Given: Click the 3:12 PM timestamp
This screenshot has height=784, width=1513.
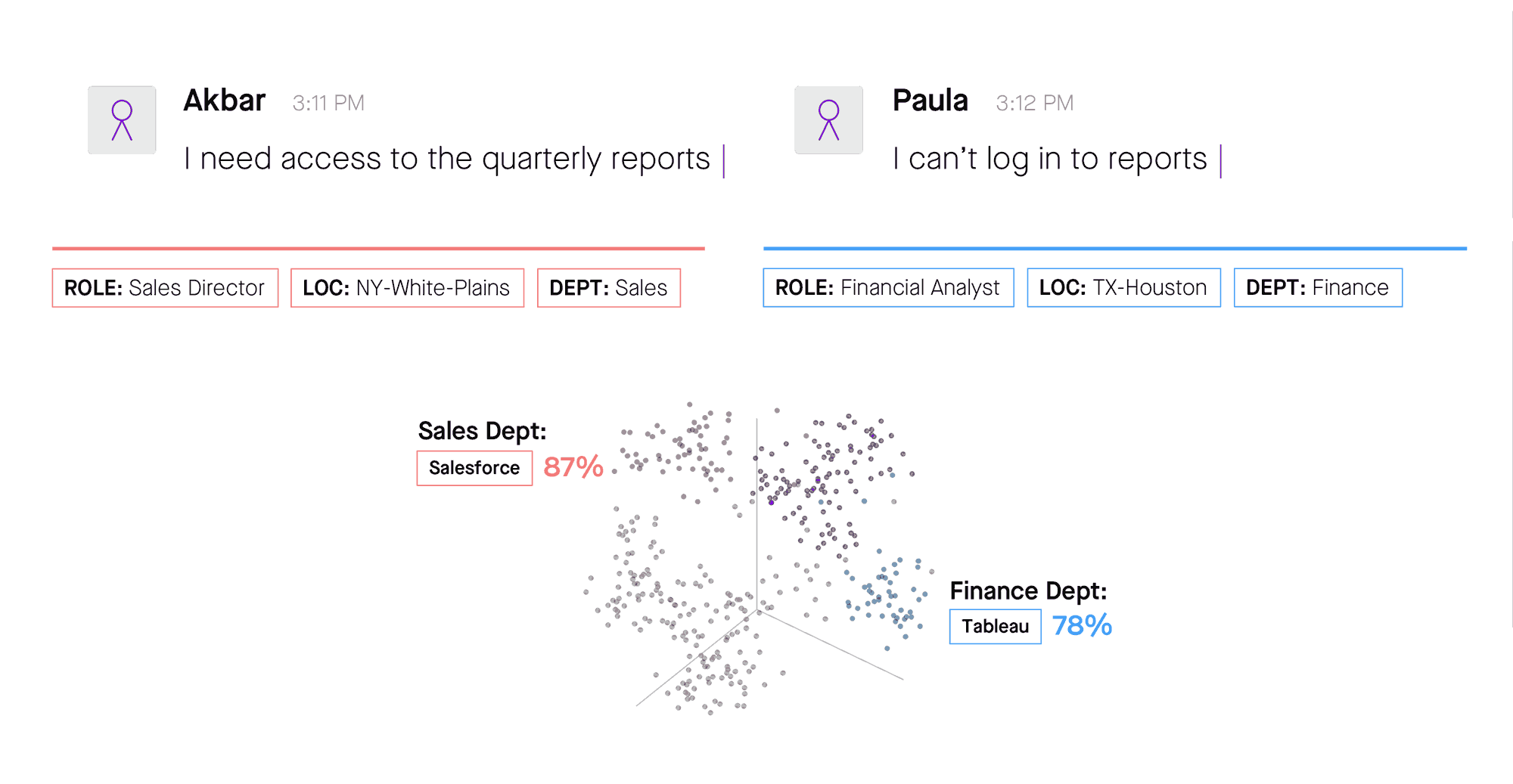Looking at the screenshot, I should point(1034,103).
